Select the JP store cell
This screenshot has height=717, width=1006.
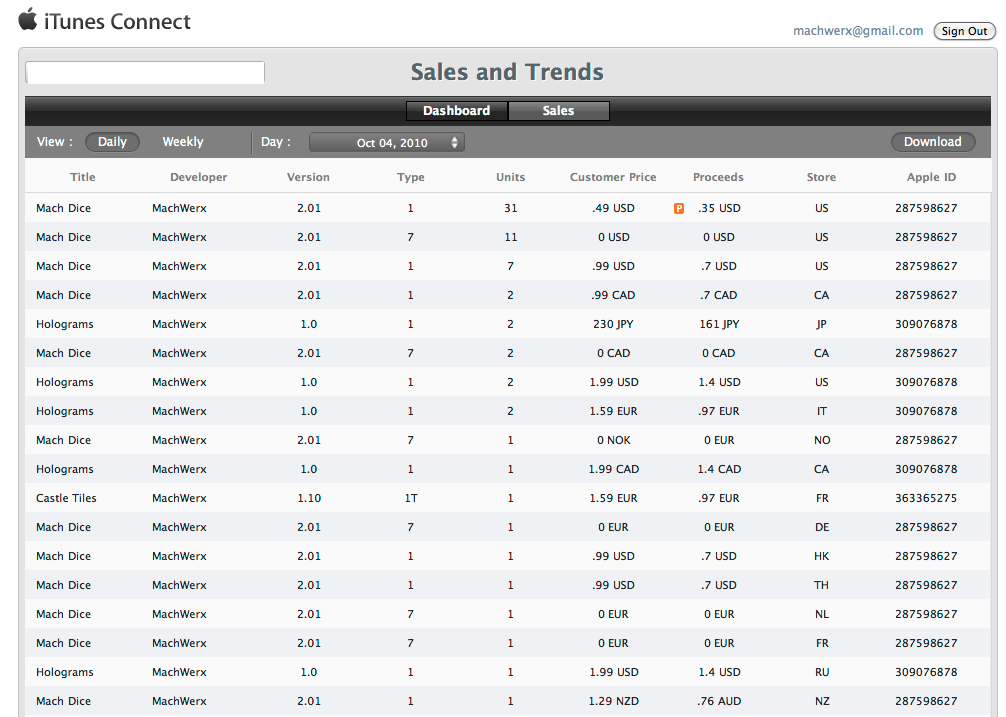pos(822,325)
